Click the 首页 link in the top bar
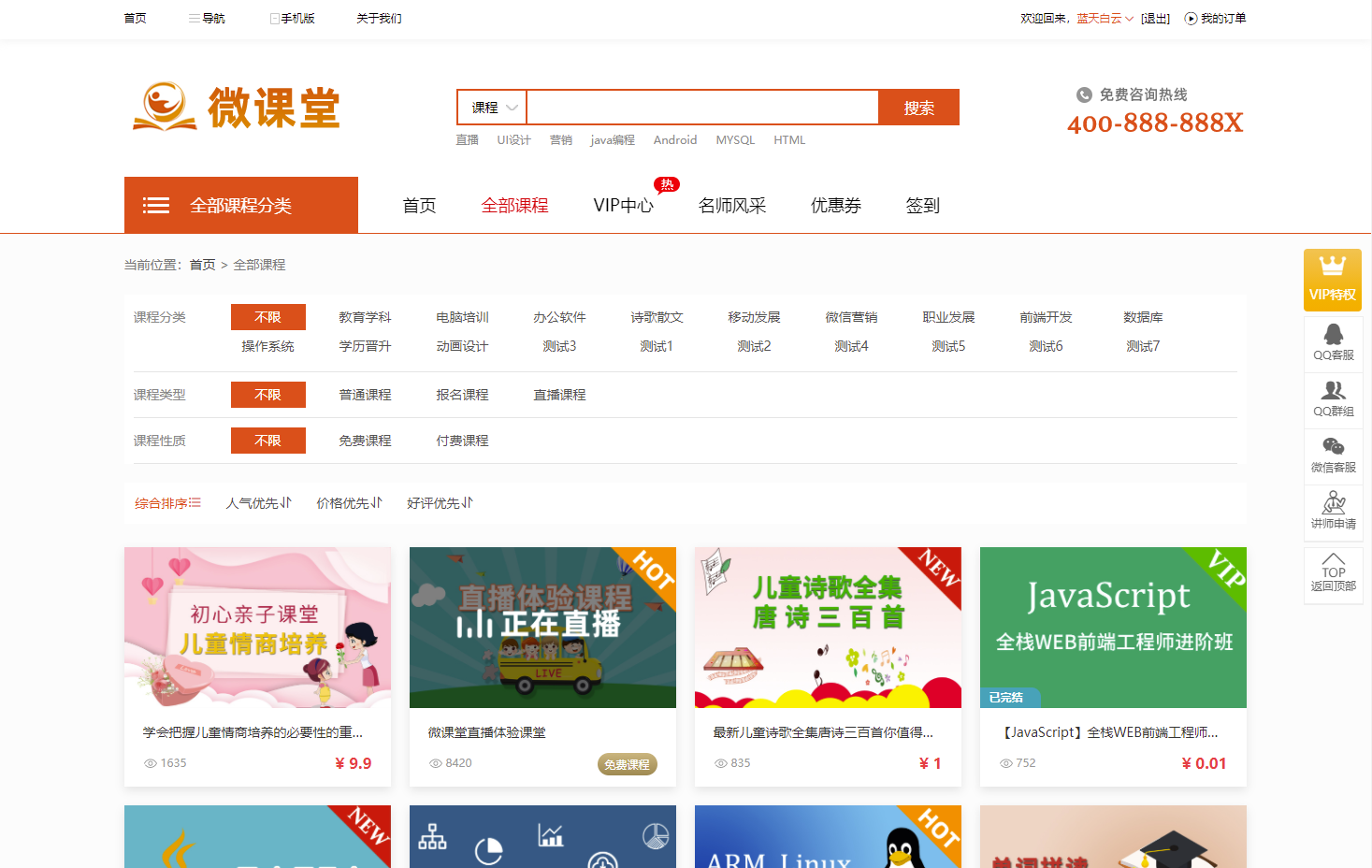Image resolution: width=1372 pixels, height=868 pixels. [136, 19]
